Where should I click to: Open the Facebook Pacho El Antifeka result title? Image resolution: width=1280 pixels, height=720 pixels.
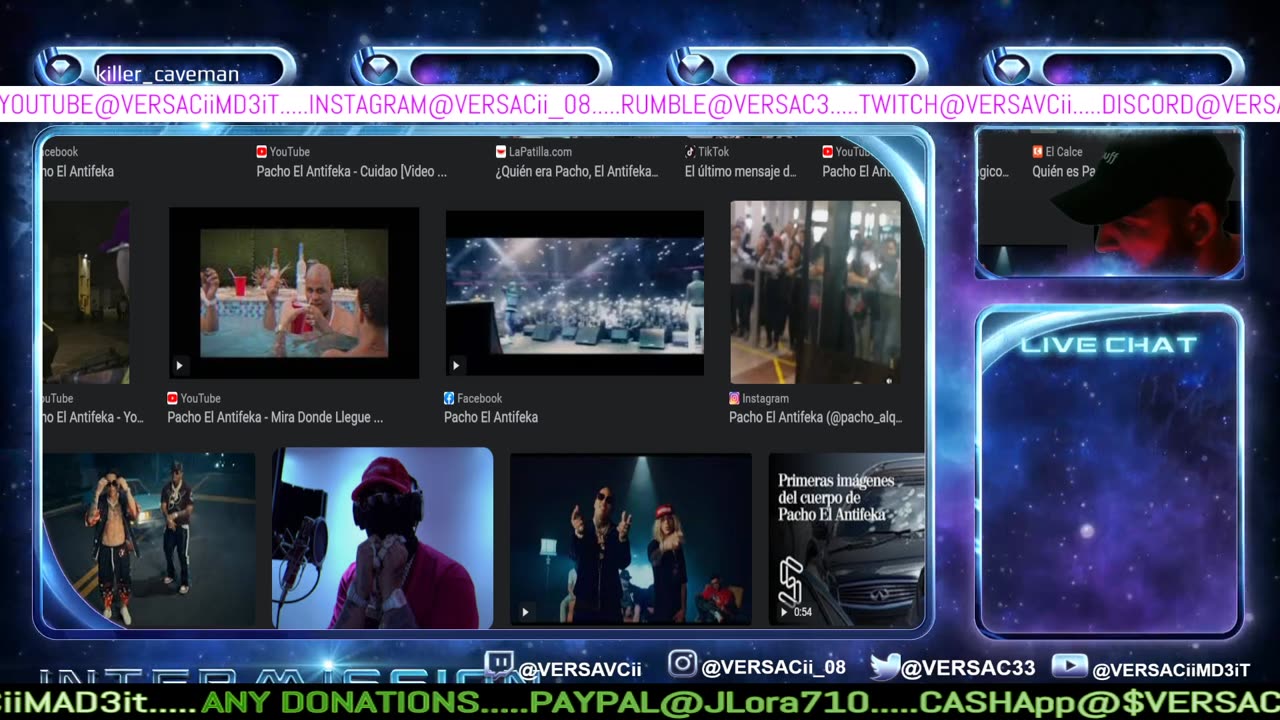click(491, 417)
